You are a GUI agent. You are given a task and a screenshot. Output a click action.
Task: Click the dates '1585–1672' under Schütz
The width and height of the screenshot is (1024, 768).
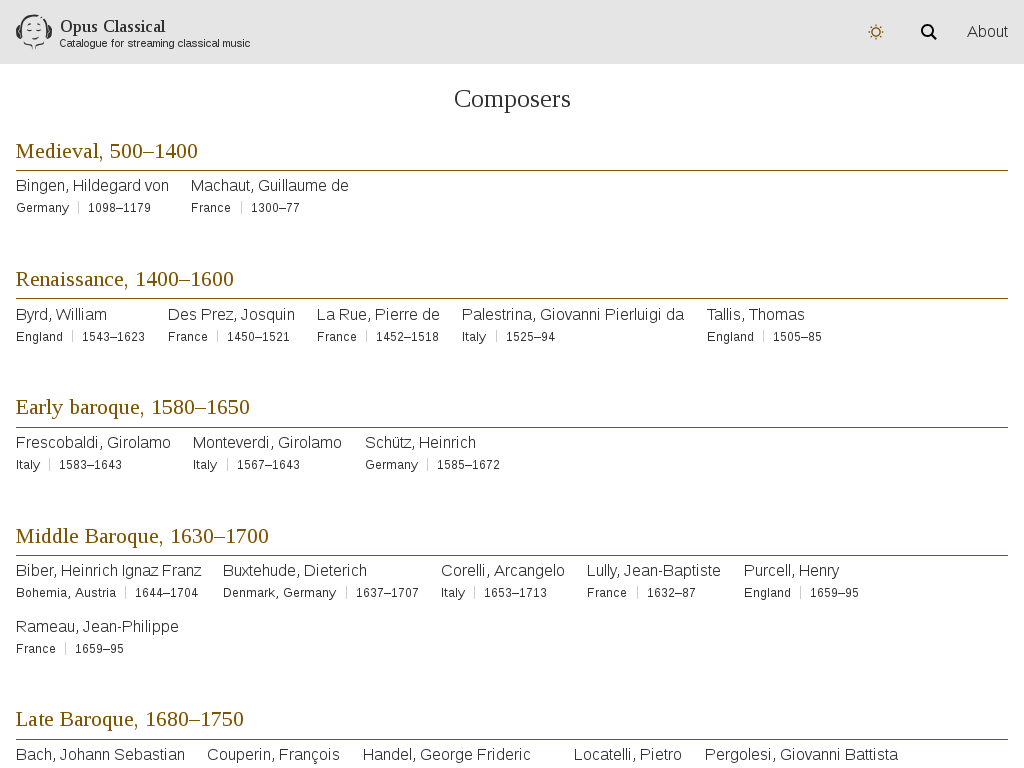tap(468, 464)
